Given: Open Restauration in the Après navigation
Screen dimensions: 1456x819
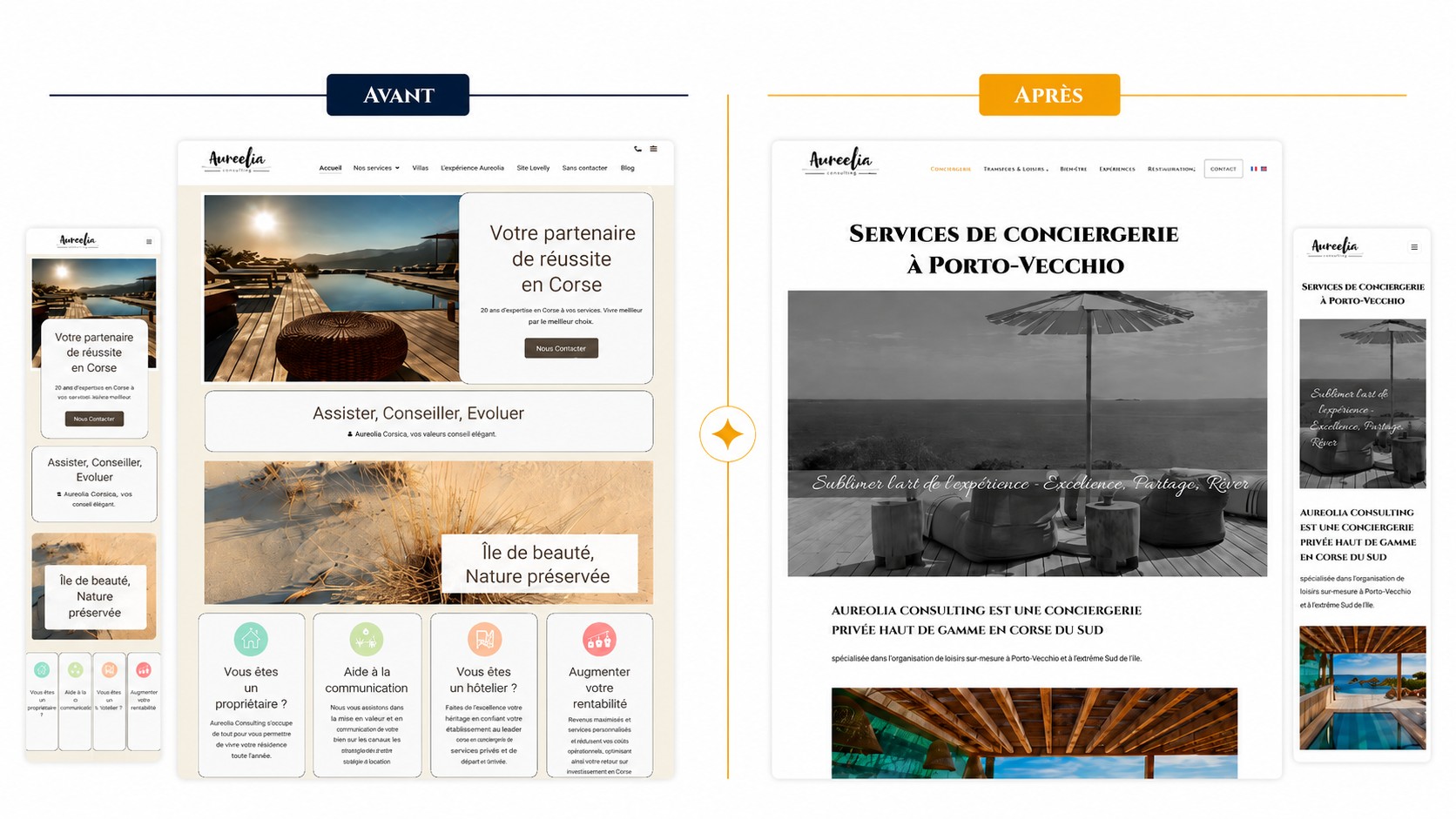Looking at the screenshot, I should point(1171,169).
